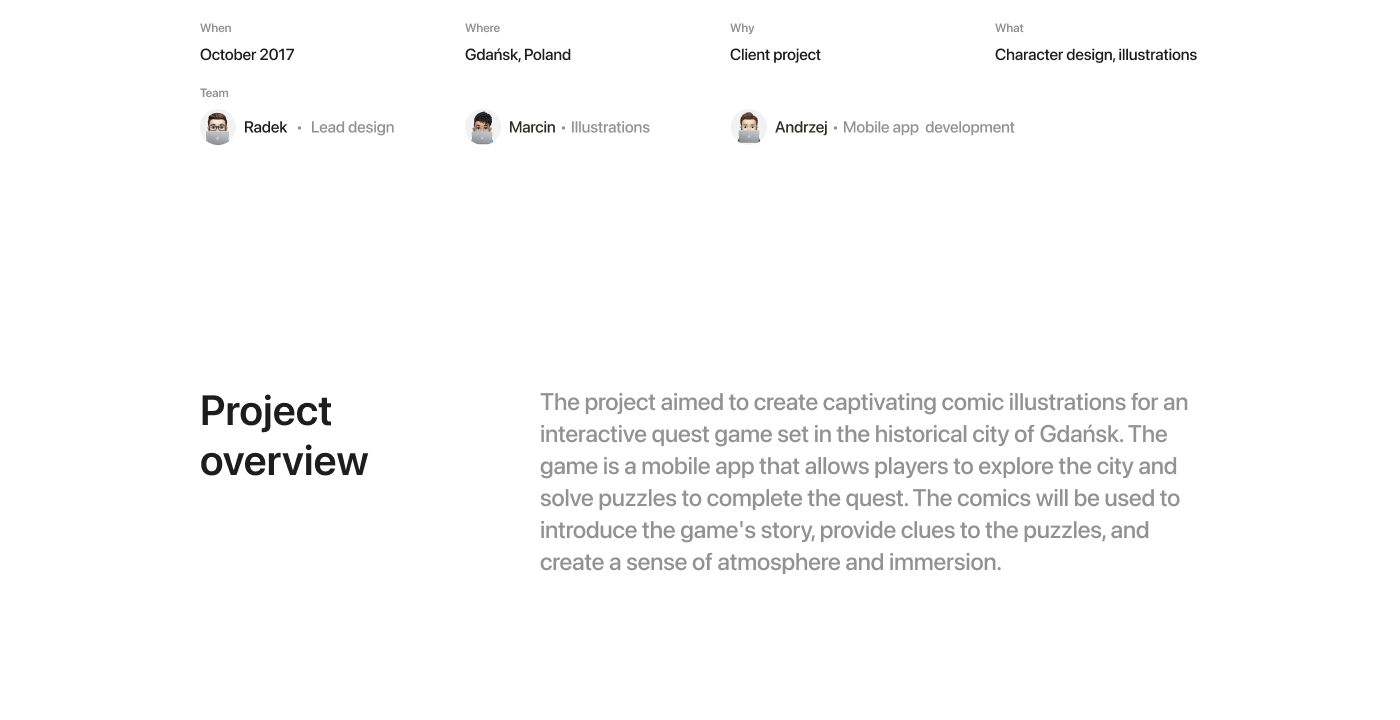Click the Gdańsk, Poland location text

pos(518,55)
